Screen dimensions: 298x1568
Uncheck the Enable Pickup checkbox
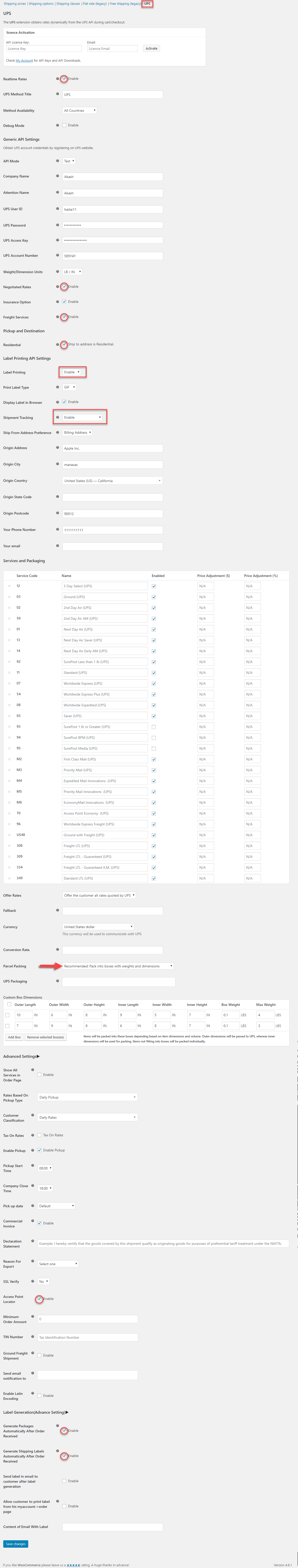click(40, 1150)
